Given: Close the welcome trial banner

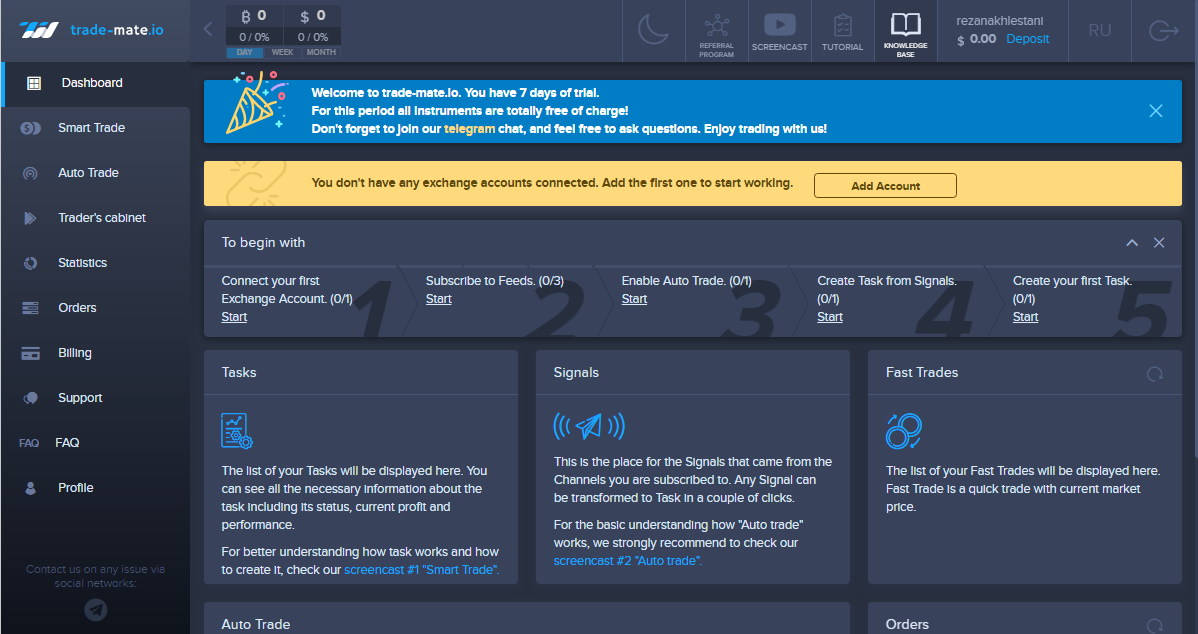Looking at the screenshot, I should [x=1156, y=111].
